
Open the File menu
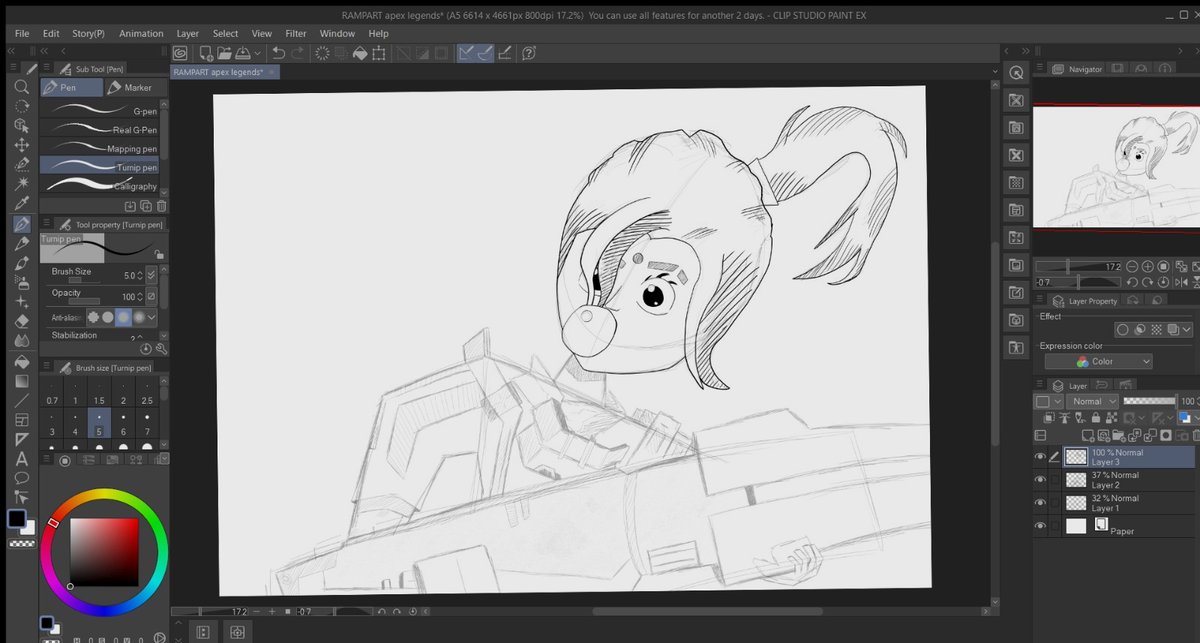point(22,33)
